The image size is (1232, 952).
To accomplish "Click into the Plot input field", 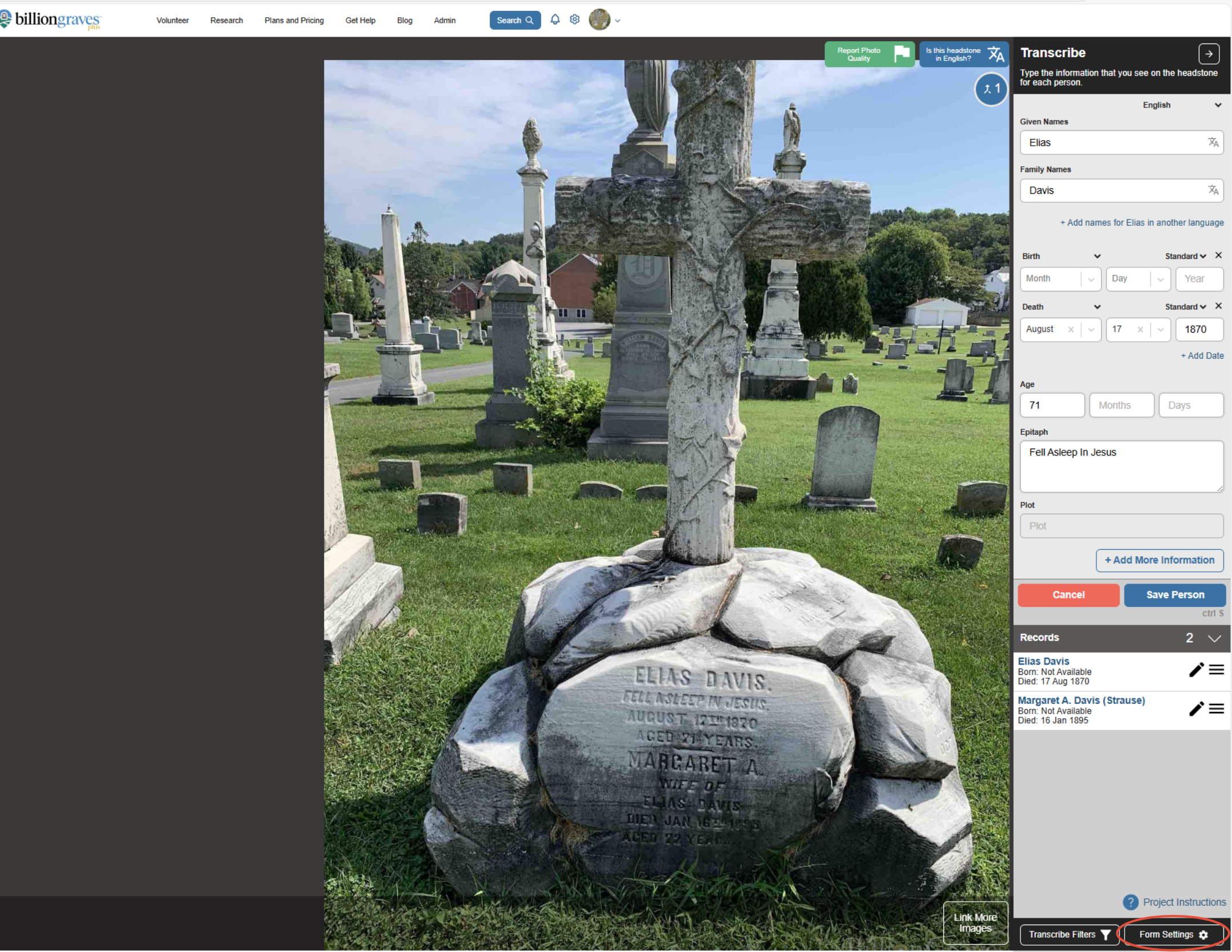I will point(1121,526).
